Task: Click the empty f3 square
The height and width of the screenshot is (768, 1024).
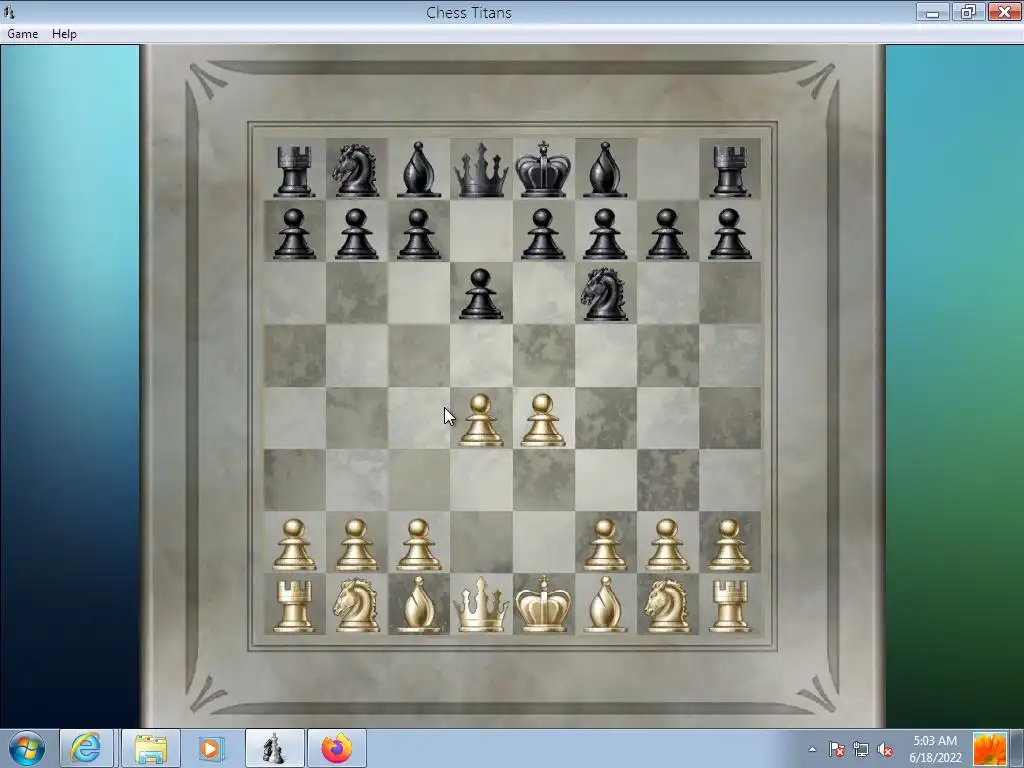Action: pos(605,480)
